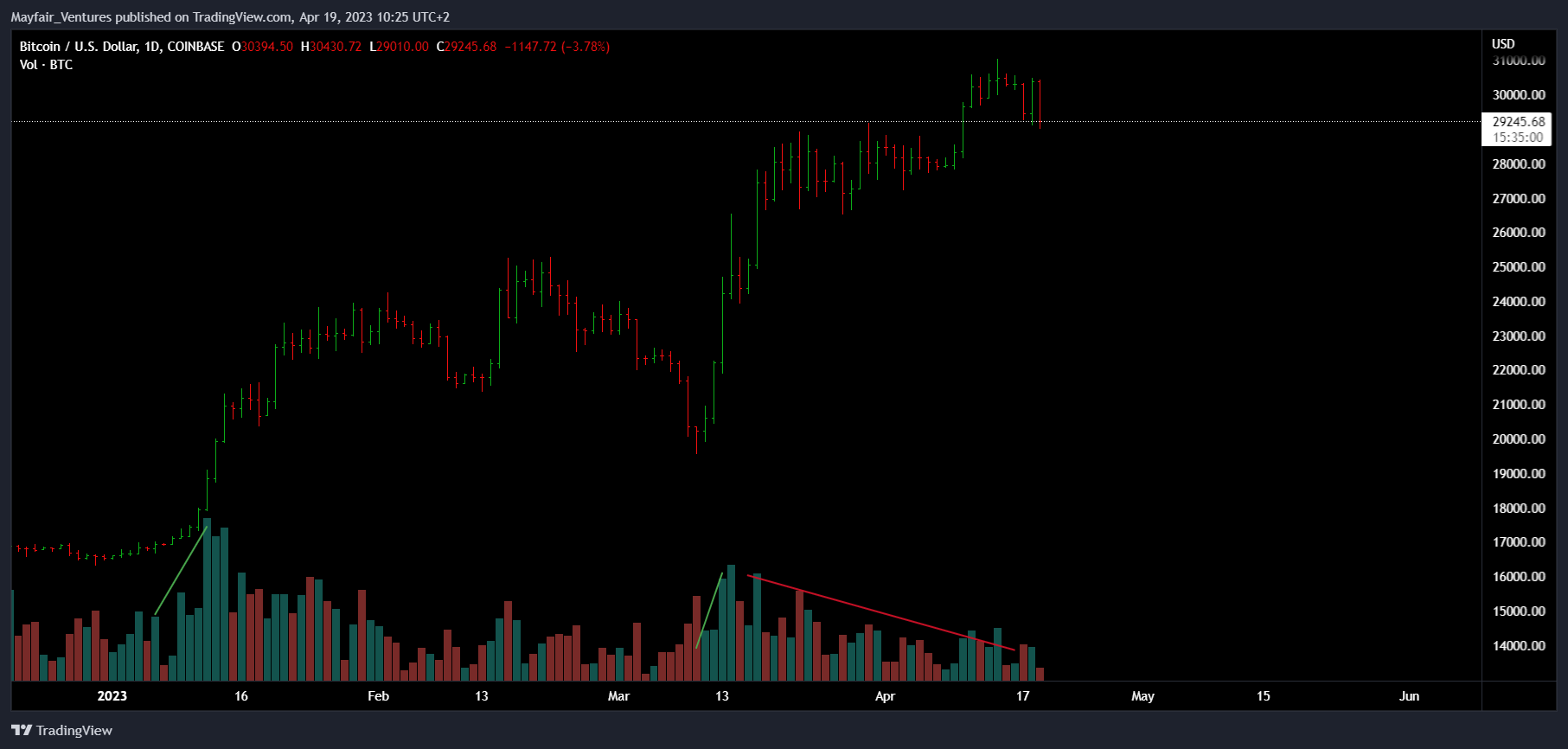The height and width of the screenshot is (749, 1568).
Task: Click the green trendline on the March volume bars
Action: click(x=709, y=610)
